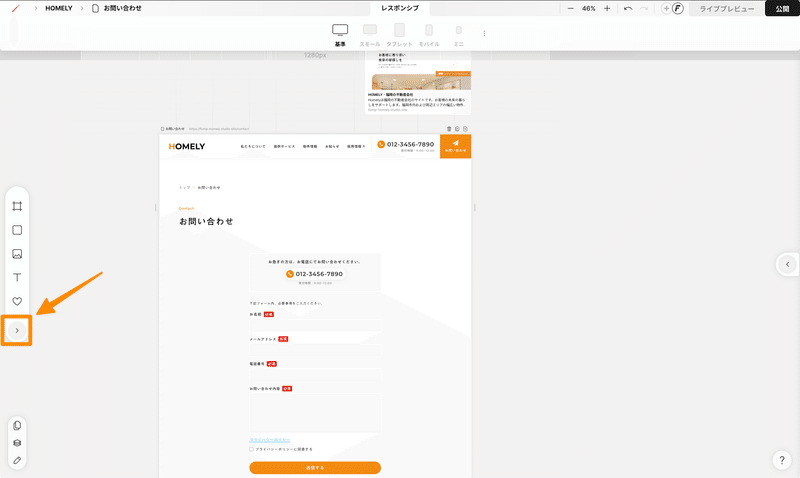Click the form phone number pill
This screenshot has width=800, height=478.
[x=315, y=274]
